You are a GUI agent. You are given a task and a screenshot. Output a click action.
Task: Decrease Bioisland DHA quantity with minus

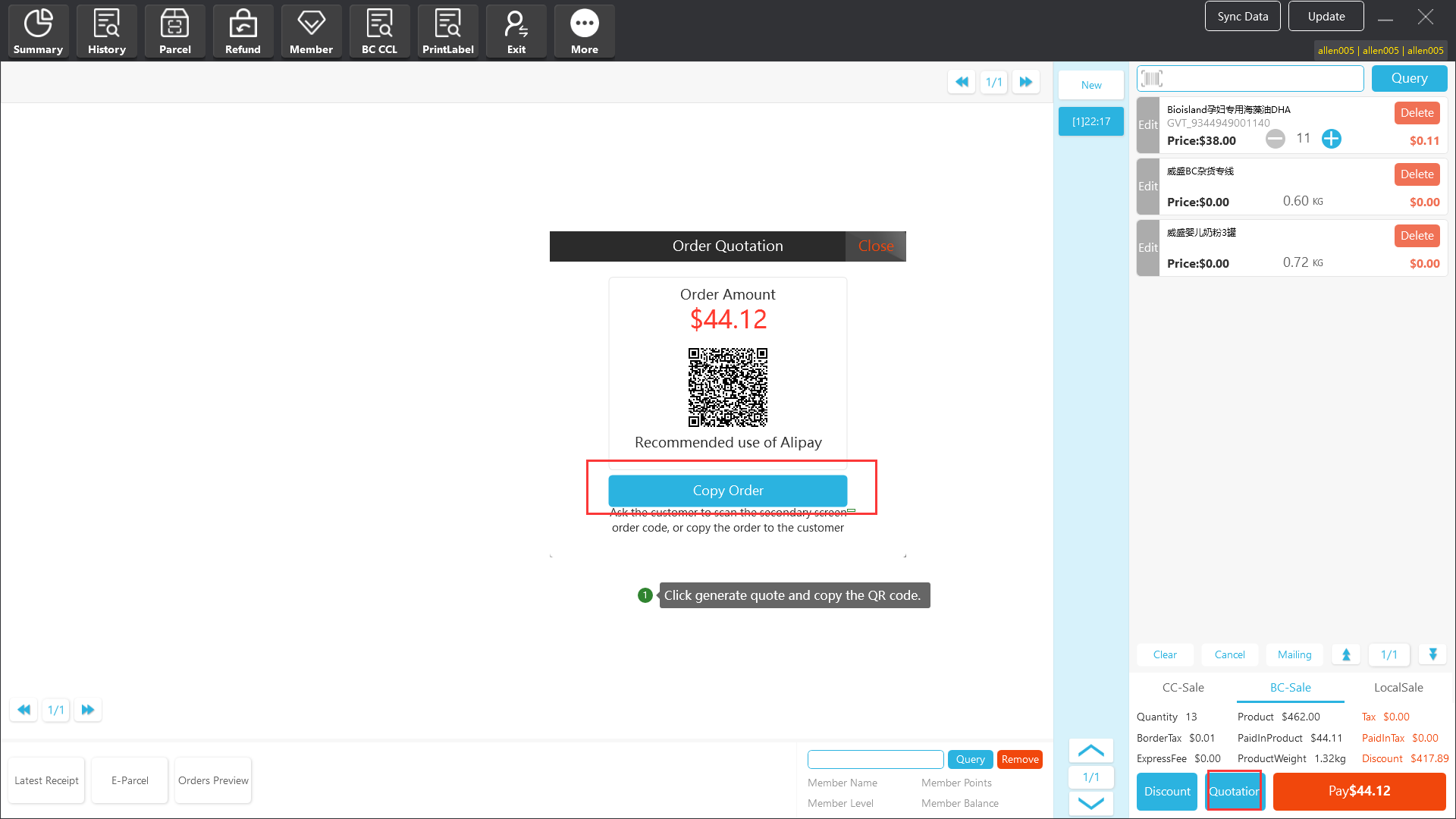click(1276, 139)
